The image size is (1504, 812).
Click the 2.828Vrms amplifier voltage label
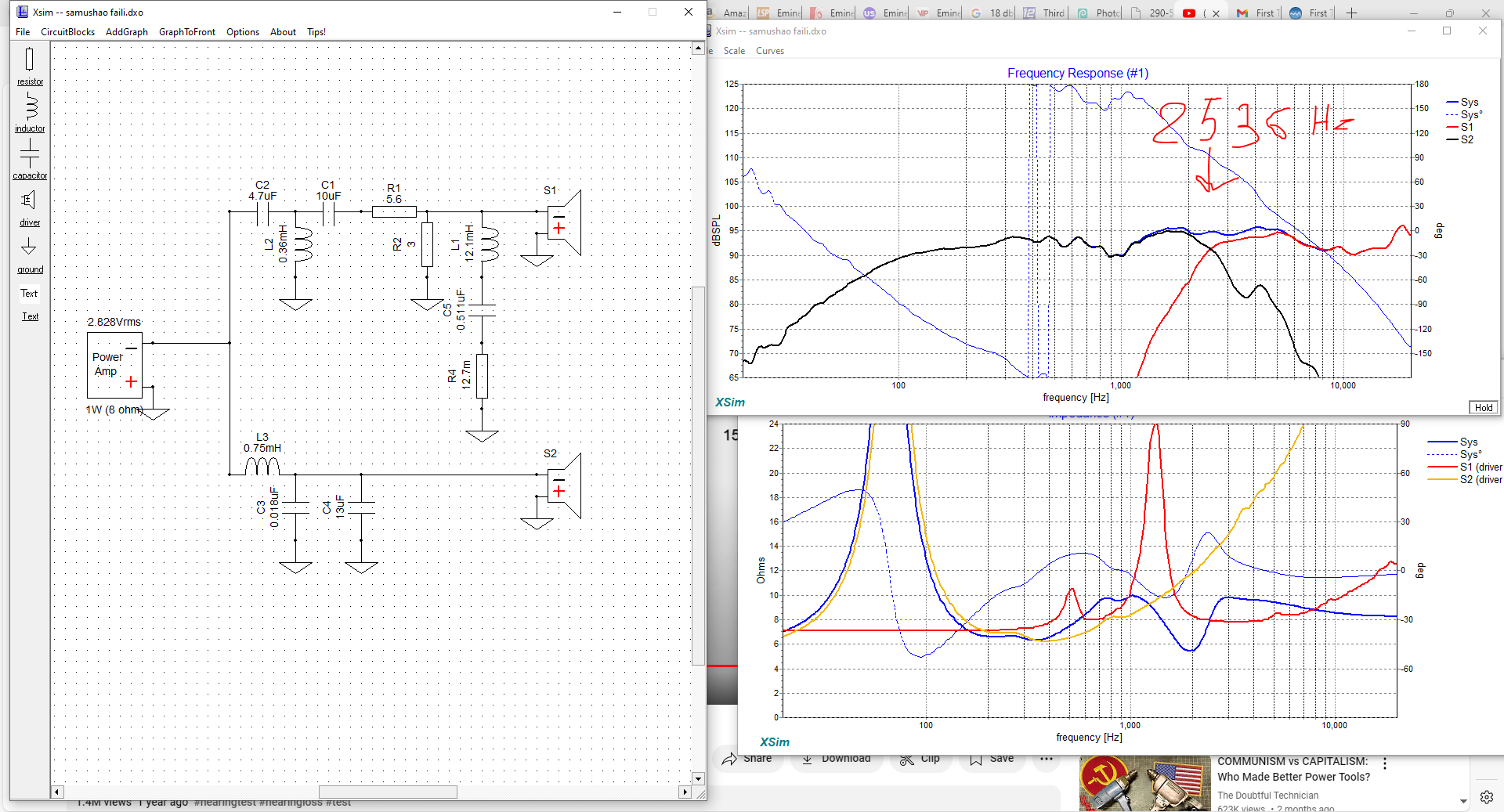(114, 322)
